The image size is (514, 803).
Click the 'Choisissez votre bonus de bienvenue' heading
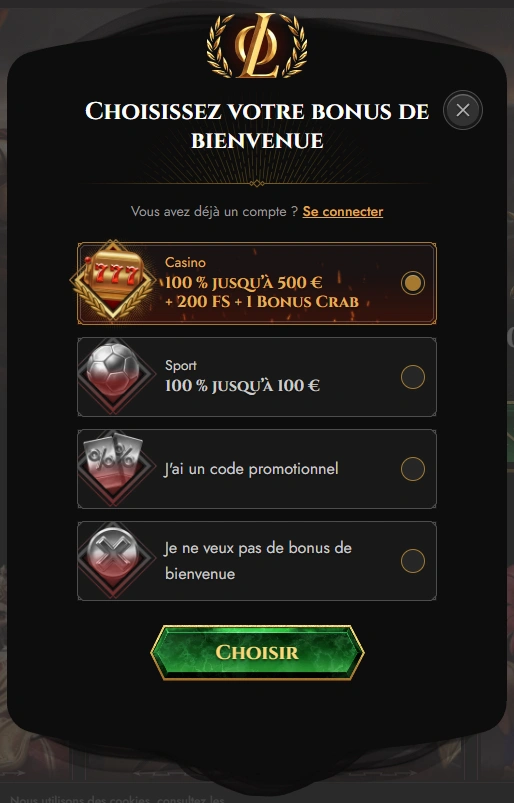click(x=257, y=125)
